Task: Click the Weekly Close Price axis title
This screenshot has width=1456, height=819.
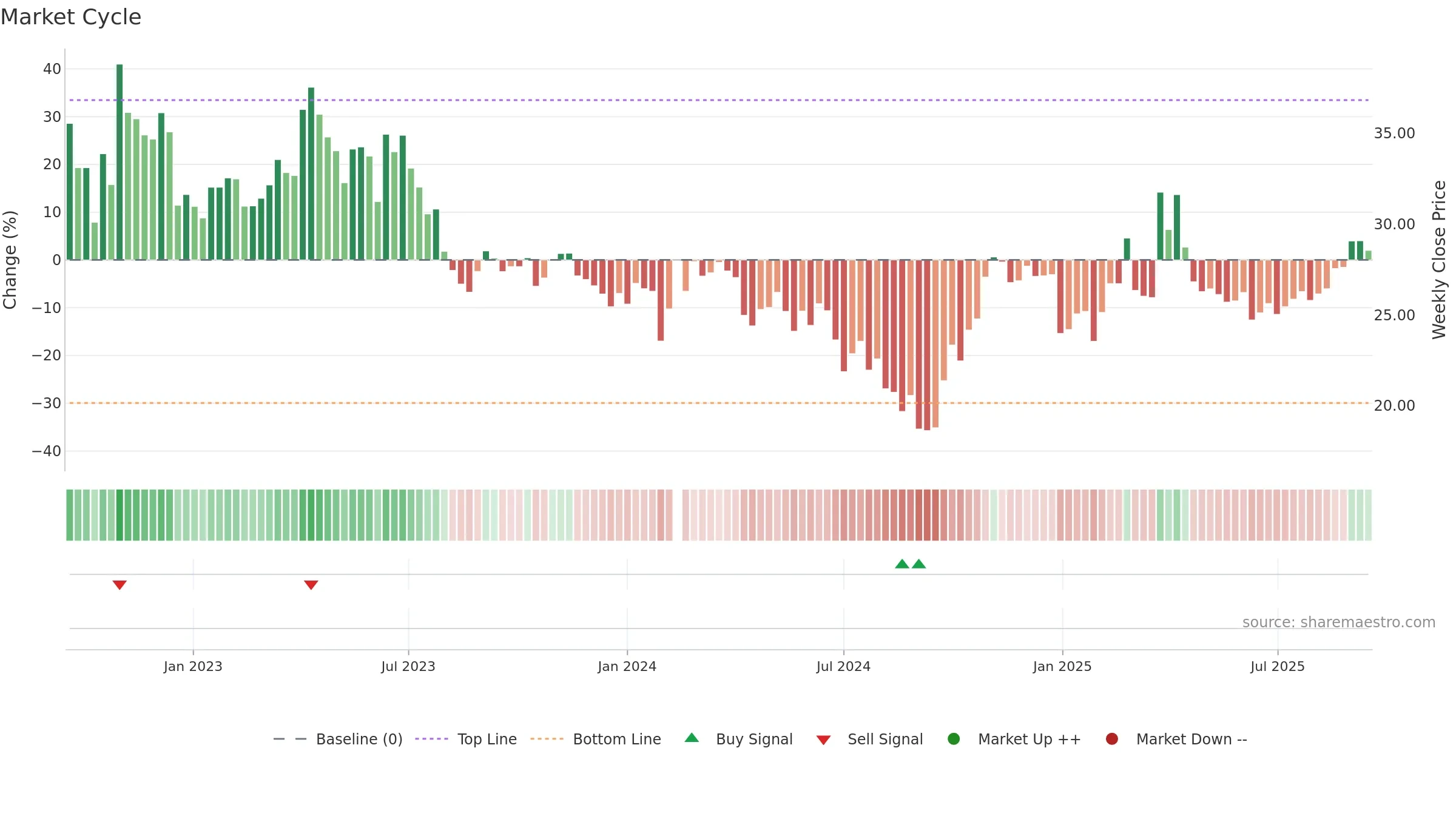Action: 1440,260
